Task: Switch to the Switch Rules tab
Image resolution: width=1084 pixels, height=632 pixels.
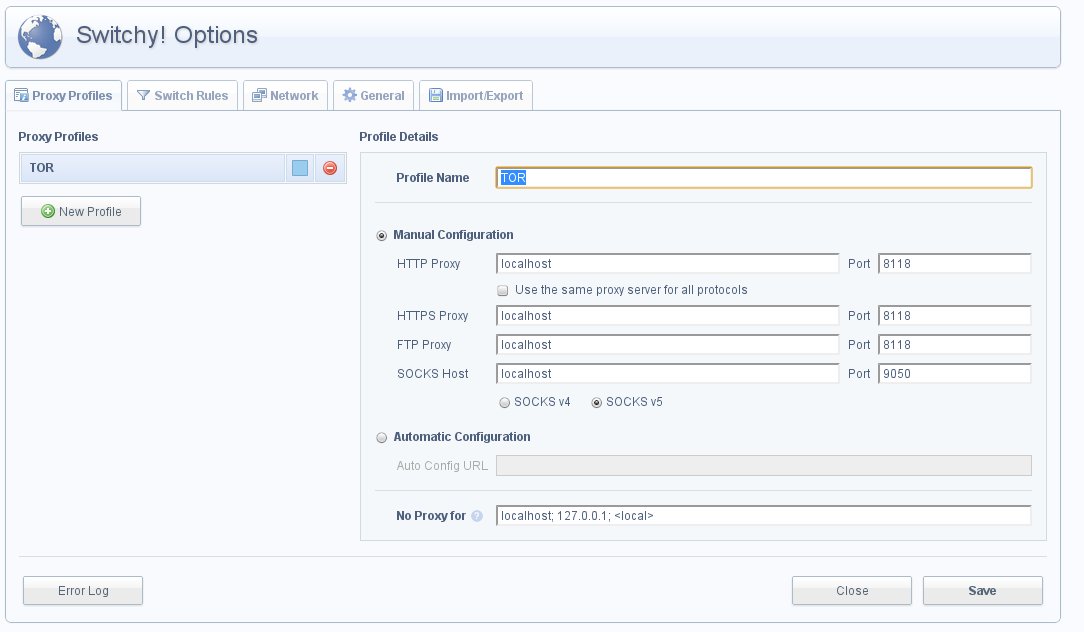Action: pyautogui.click(x=183, y=95)
